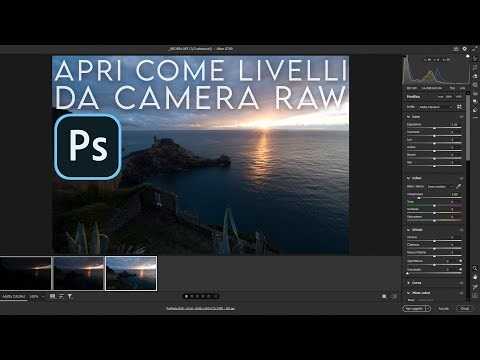Toggle before/after view icon

394,296
